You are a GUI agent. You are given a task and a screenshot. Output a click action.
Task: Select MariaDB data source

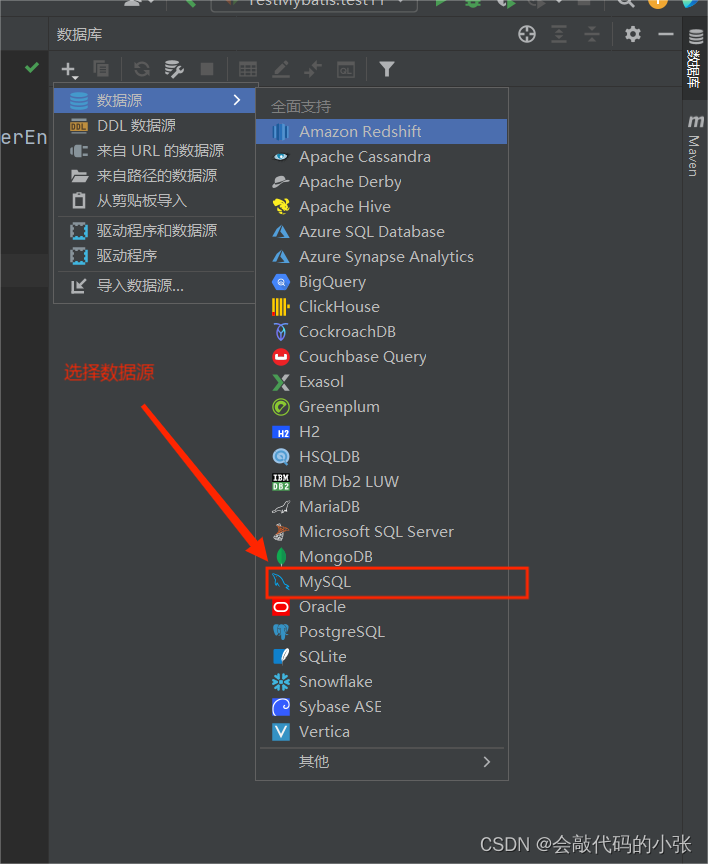tap(381, 507)
